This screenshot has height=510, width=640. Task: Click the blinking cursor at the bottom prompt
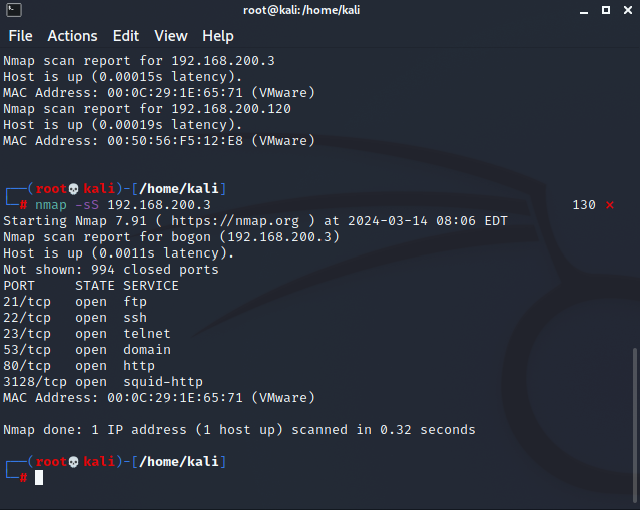39,478
